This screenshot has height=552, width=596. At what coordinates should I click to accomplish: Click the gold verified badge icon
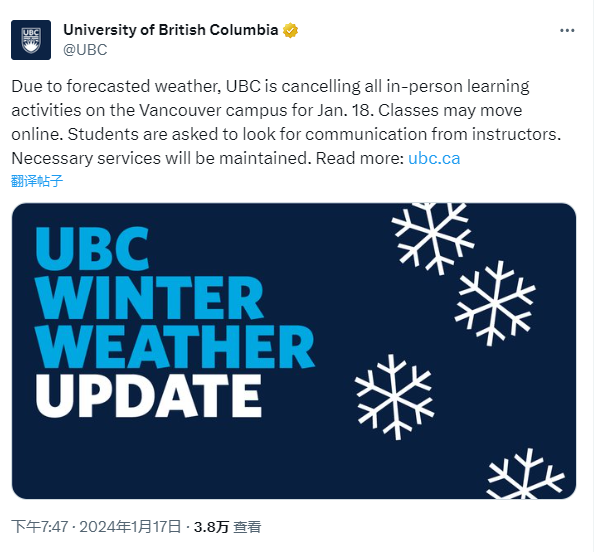[x=290, y=30]
